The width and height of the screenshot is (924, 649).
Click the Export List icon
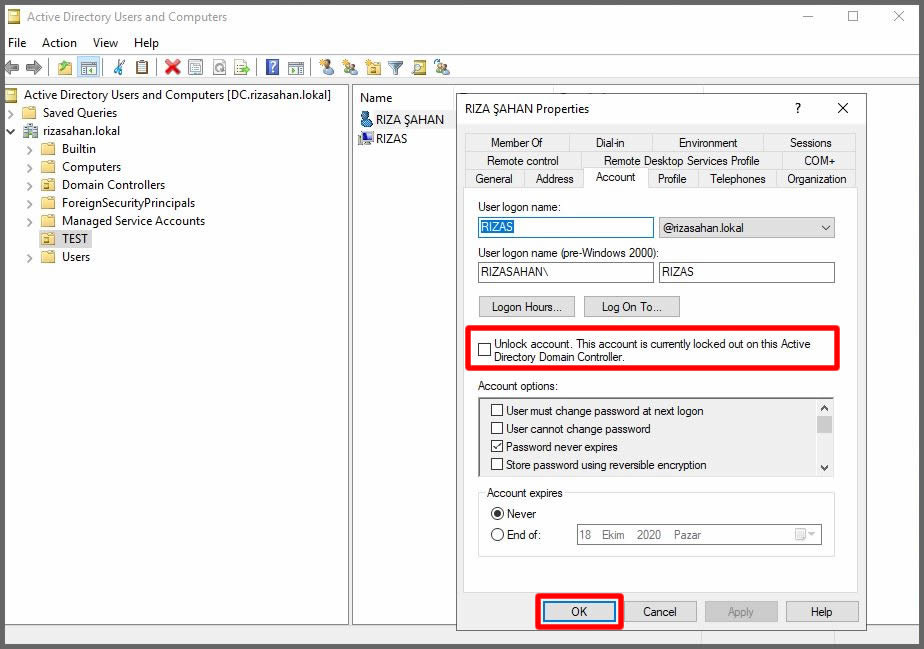click(x=242, y=68)
